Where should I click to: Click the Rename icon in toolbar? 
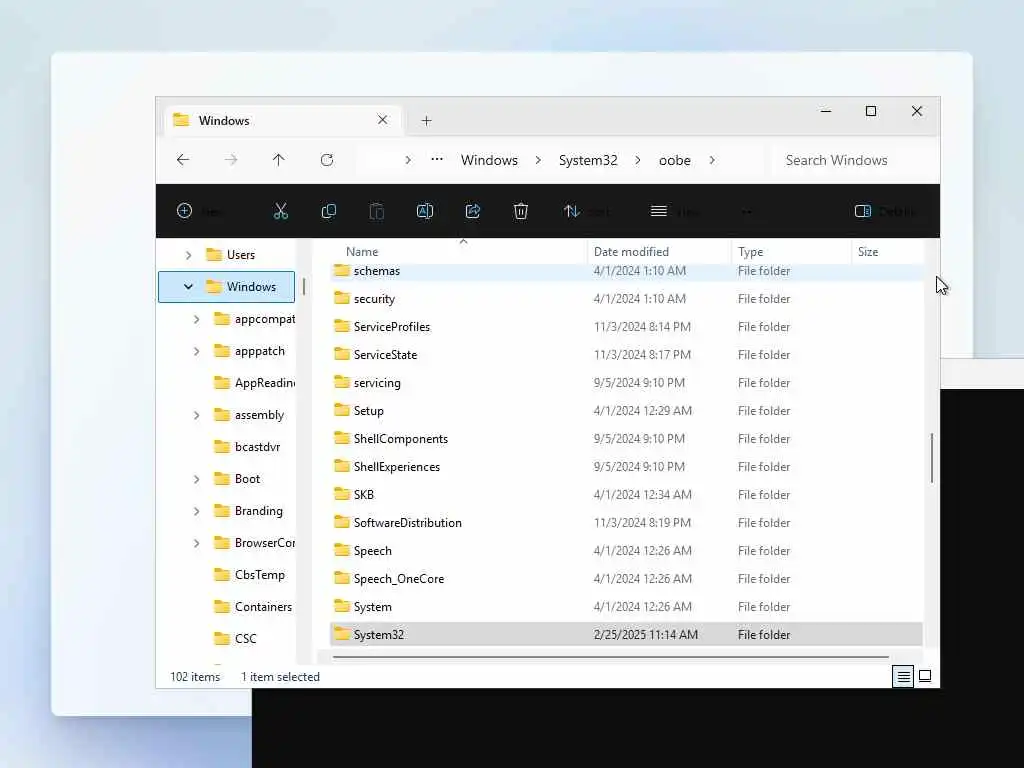point(424,211)
